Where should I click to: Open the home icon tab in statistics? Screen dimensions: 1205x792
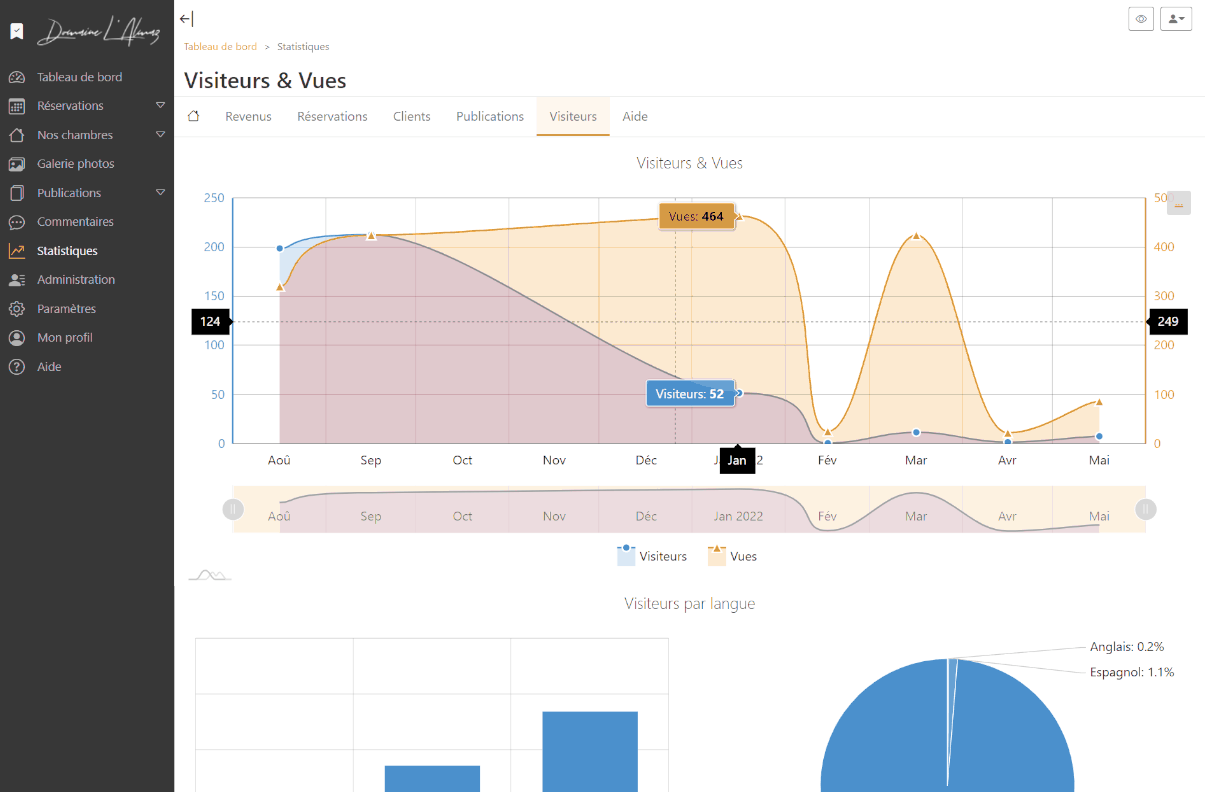(x=194, y=116)
